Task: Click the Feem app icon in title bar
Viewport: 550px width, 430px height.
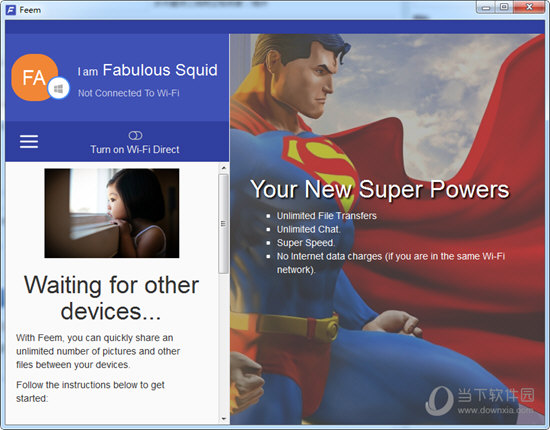Action: pyautogui.click(x=11, y=10)
